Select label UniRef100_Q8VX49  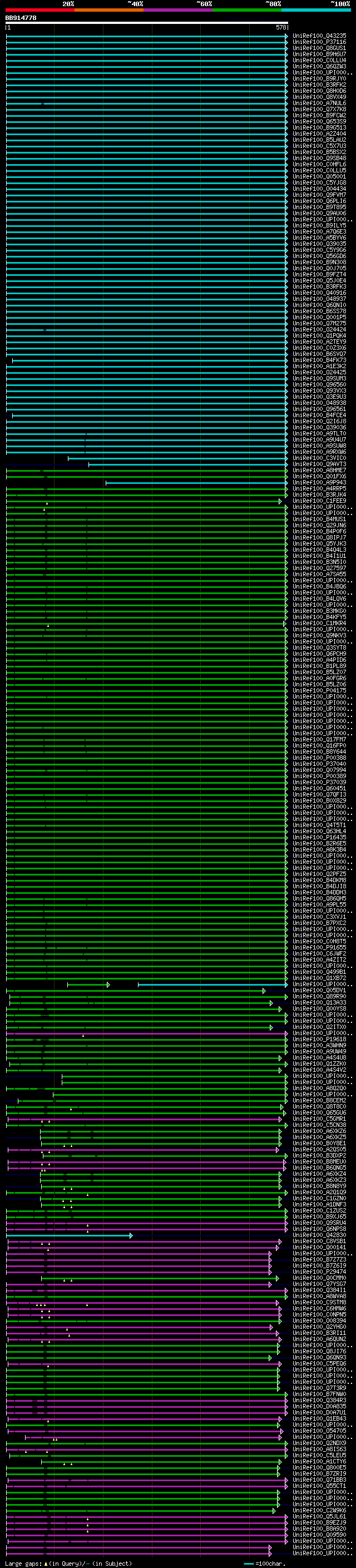point(319,97)
